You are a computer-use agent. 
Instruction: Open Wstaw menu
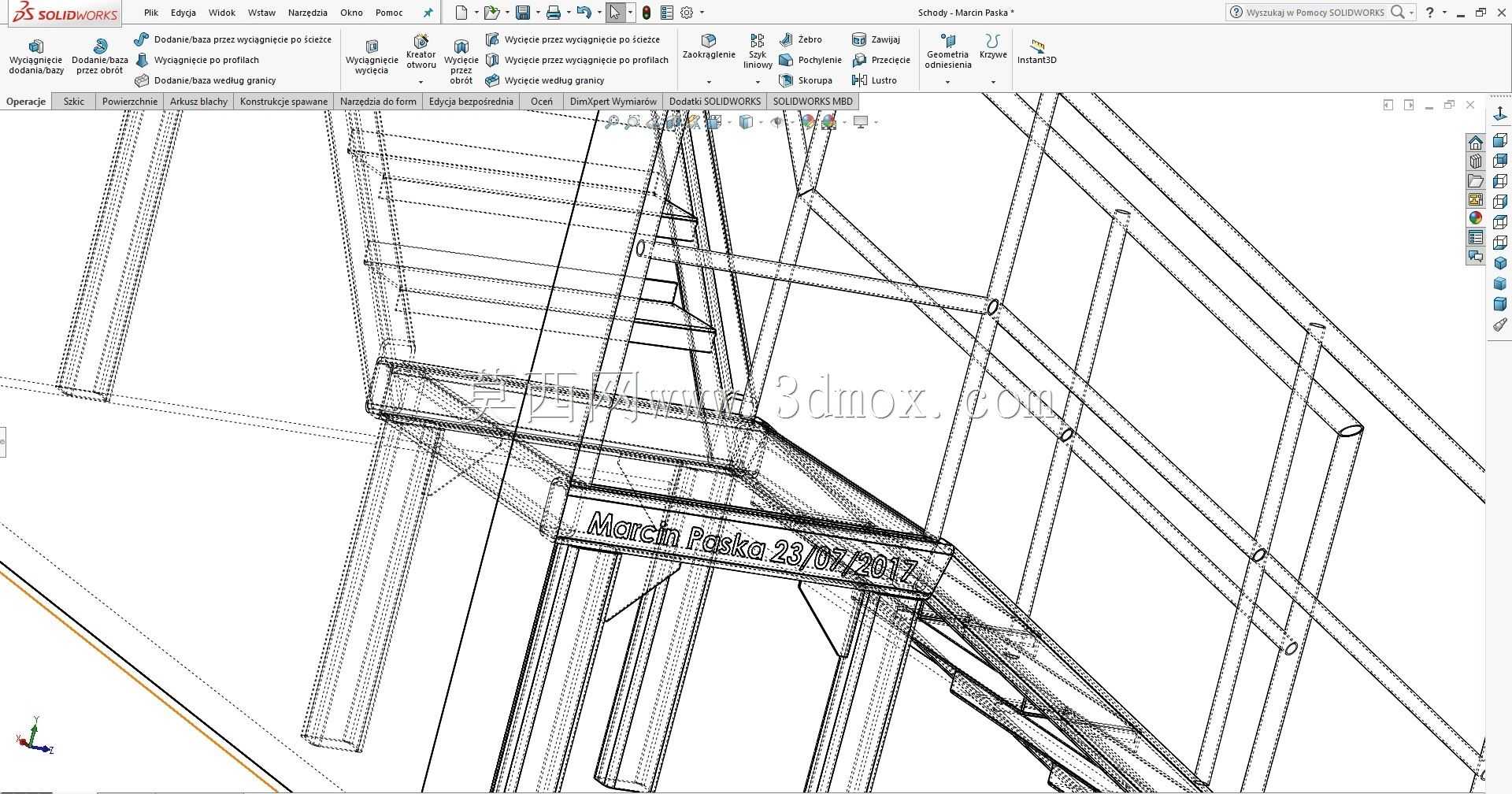coord(261,13)
